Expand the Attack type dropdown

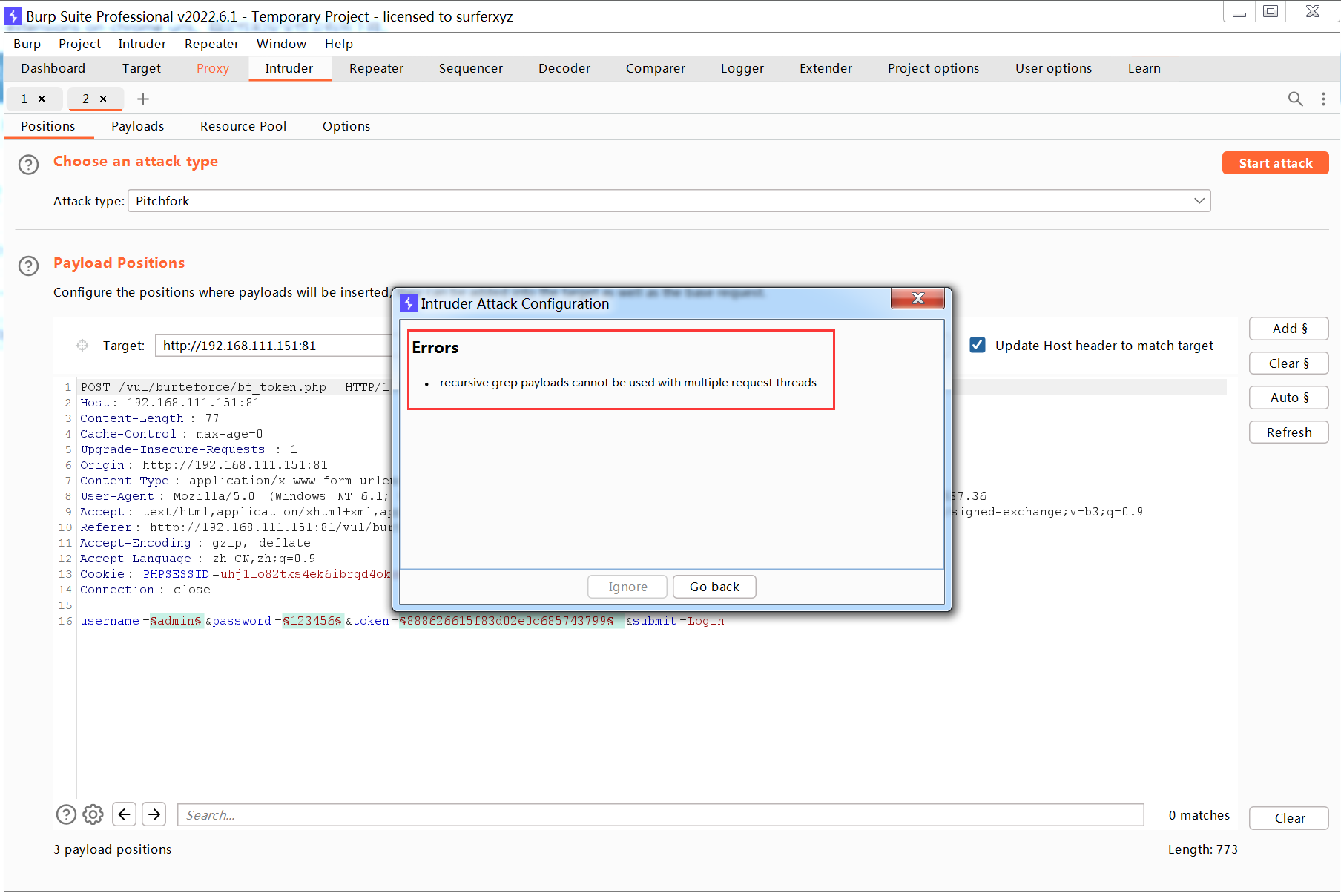[x=1199, y=201]
